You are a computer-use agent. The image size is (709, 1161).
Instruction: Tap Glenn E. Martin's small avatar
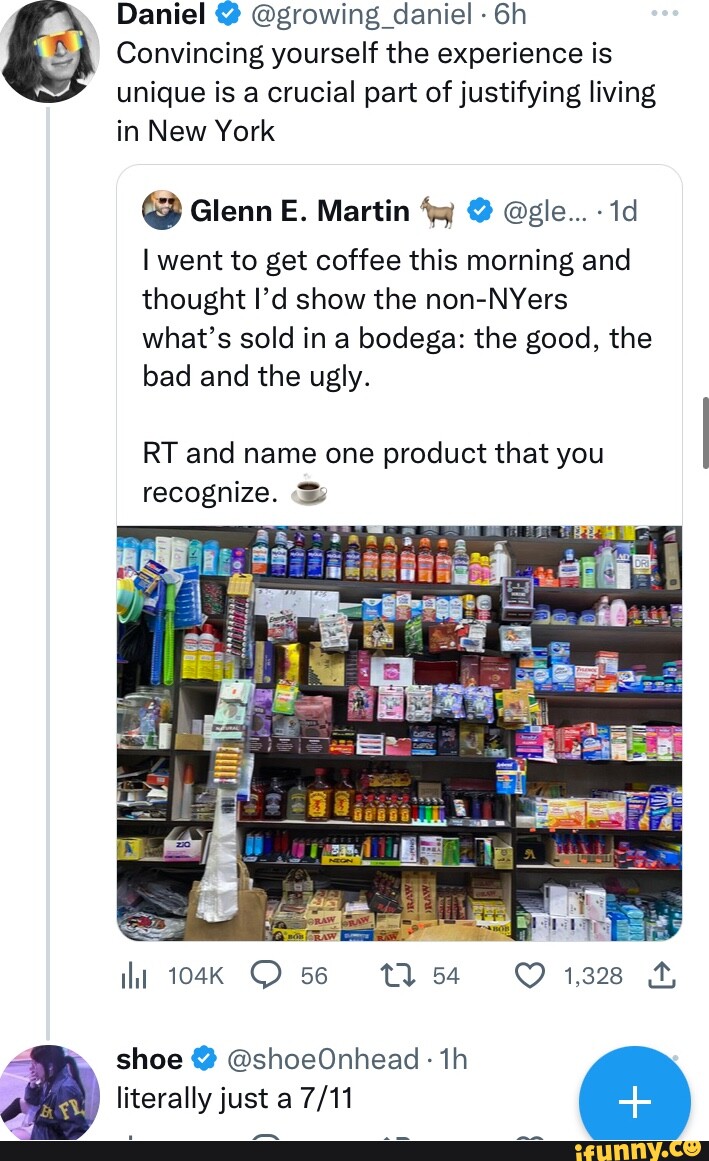(x=162, y=210)
